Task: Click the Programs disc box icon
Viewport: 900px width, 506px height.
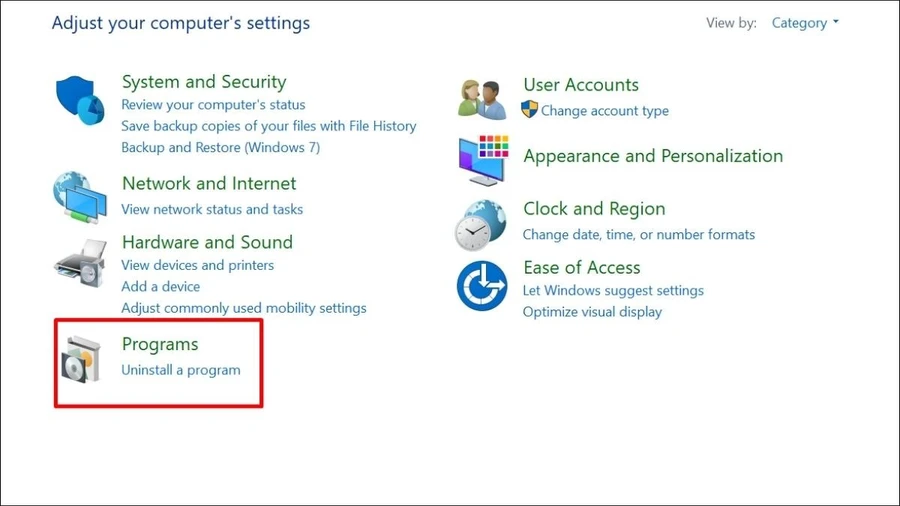Action: pyautogui.click(x=81, y=360)
